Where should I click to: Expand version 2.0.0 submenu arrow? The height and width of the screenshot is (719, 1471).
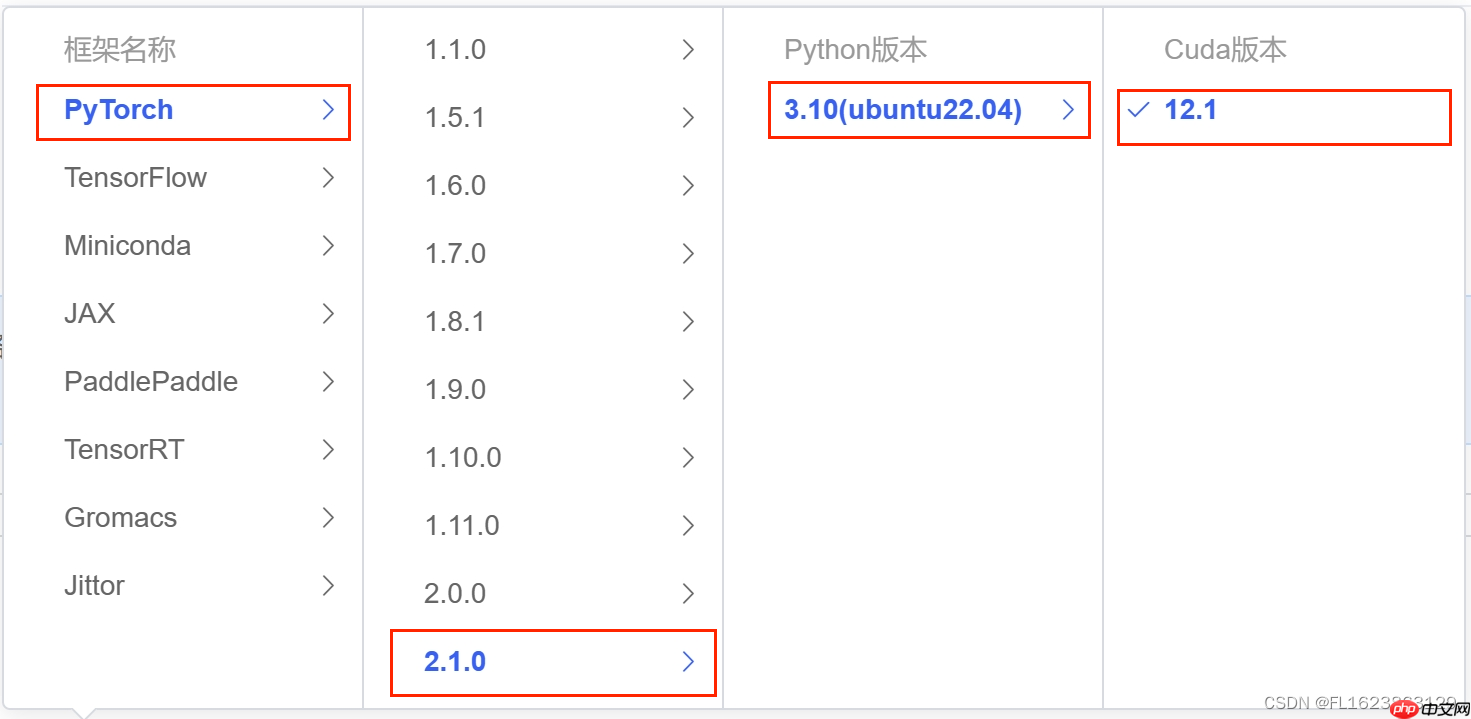pos(688,594)
